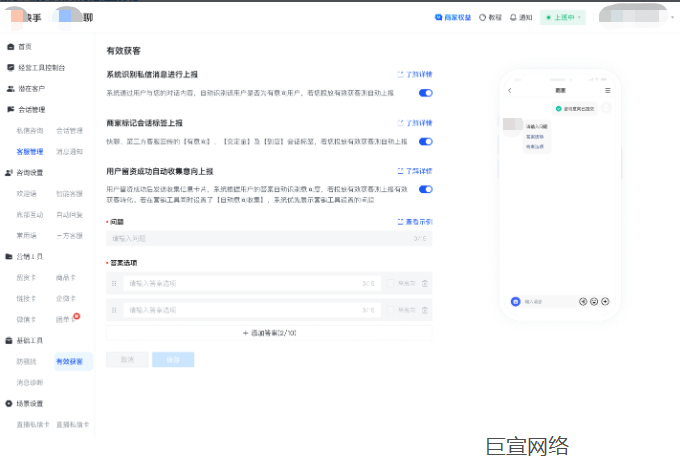Click the 首页 home icon

pos(11,46)
